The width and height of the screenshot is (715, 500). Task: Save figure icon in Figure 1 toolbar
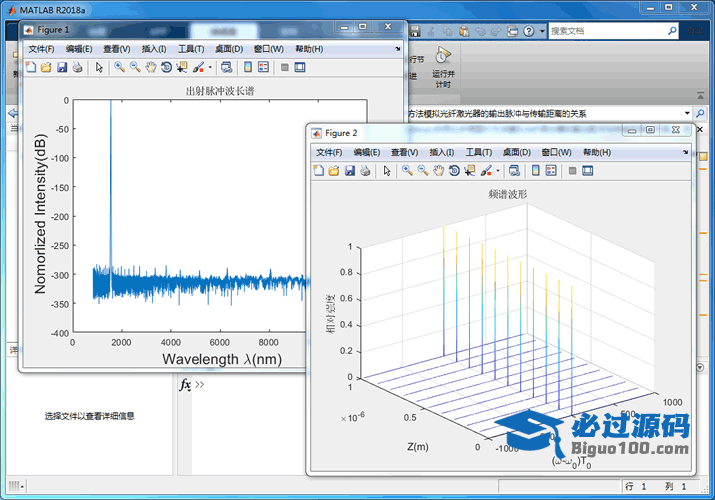pyautogui.click(x=62, y=67)
